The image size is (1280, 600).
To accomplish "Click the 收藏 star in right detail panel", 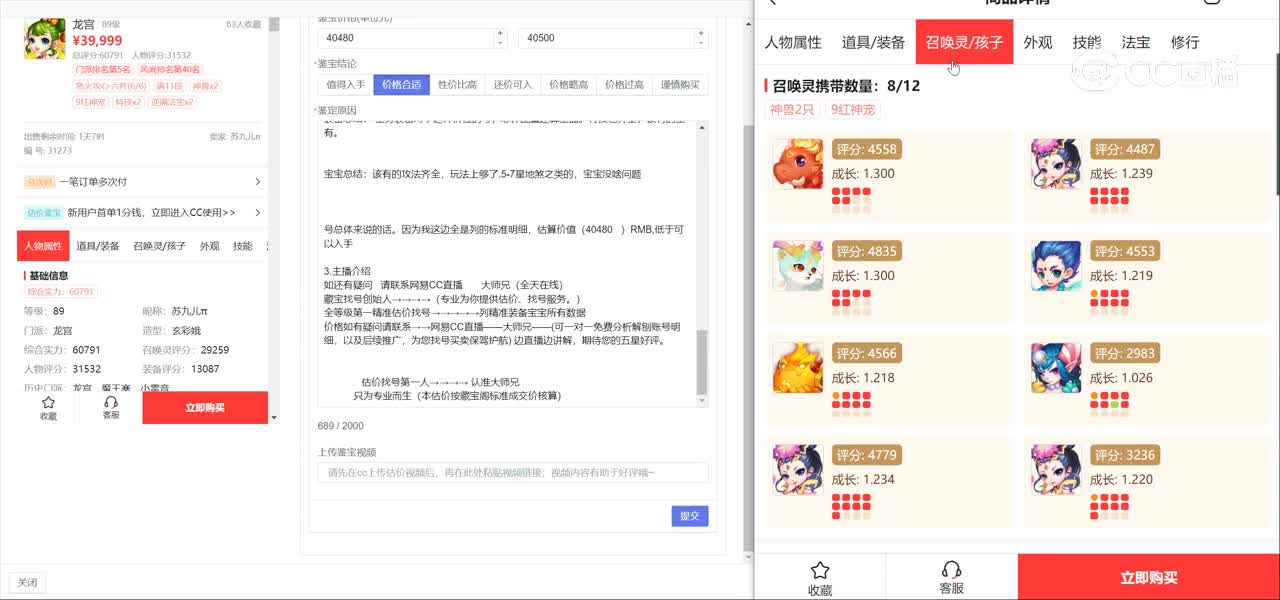I will 820,570.
